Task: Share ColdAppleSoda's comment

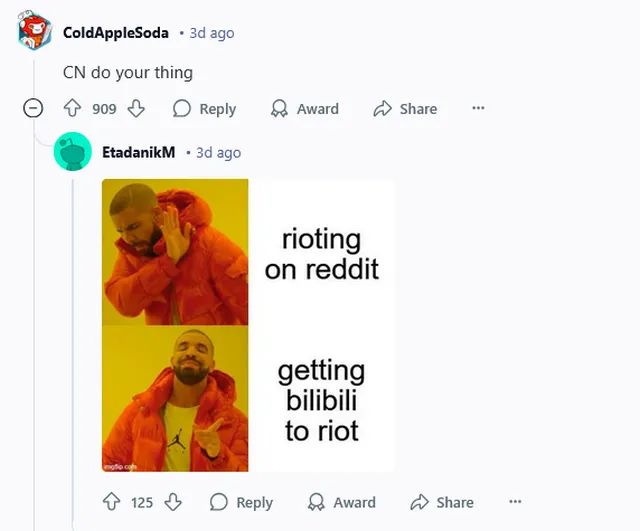Action: click(x=405, y=109)
